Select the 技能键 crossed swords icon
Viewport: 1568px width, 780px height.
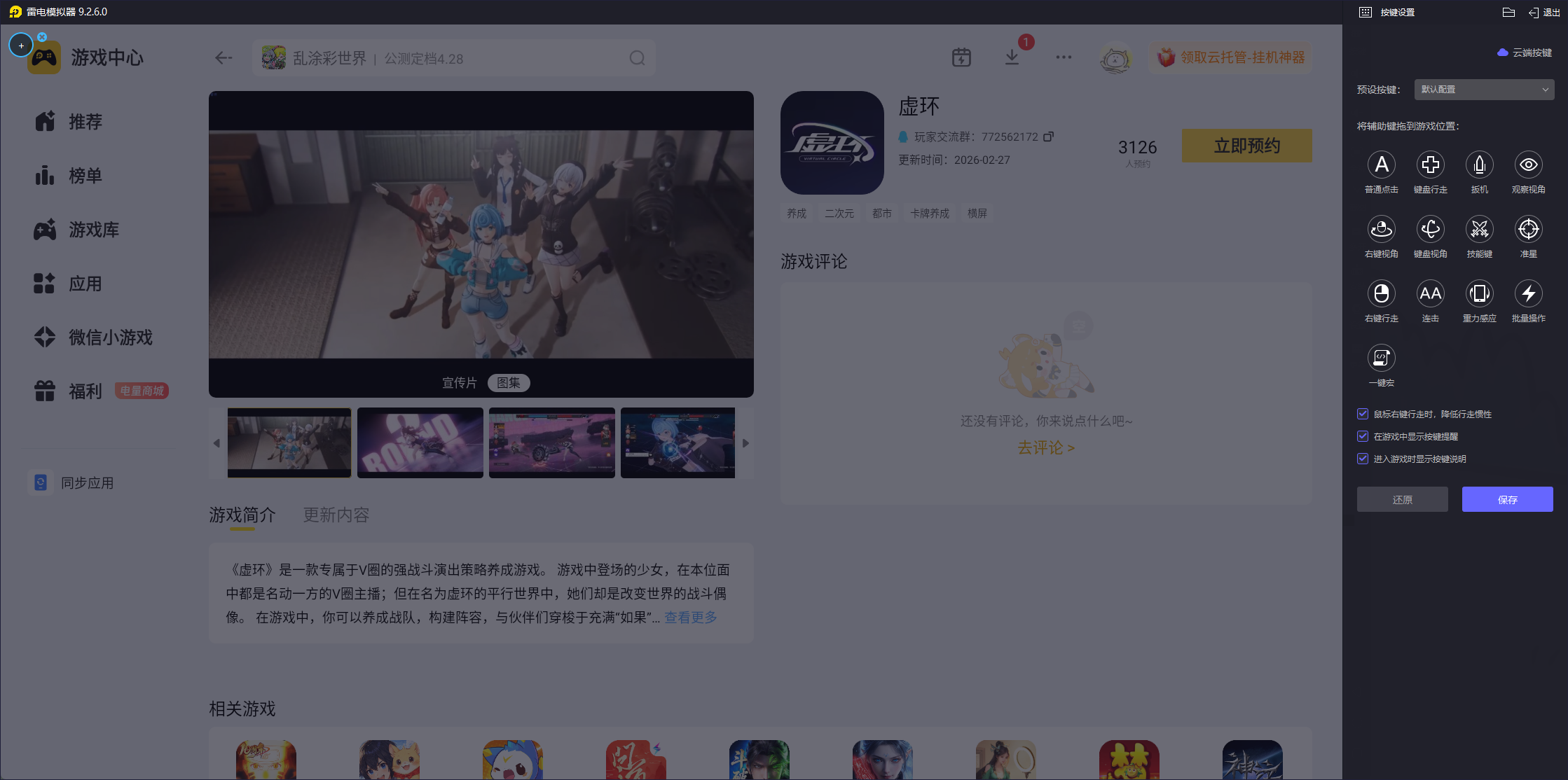(1479, 230)
